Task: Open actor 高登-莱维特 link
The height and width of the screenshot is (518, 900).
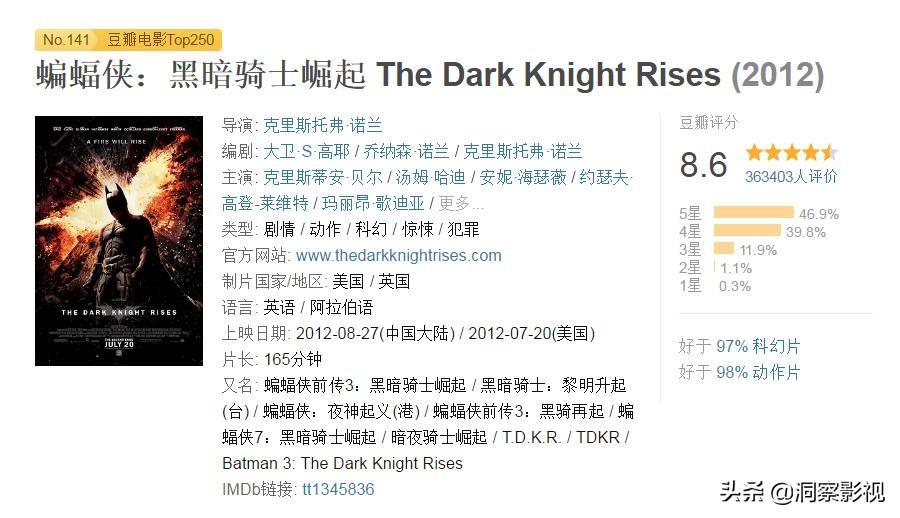Action: 265,203
